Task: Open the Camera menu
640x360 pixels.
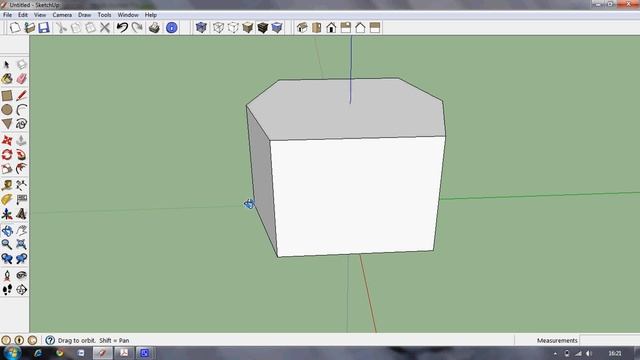Action: click(x=62, y=15)
